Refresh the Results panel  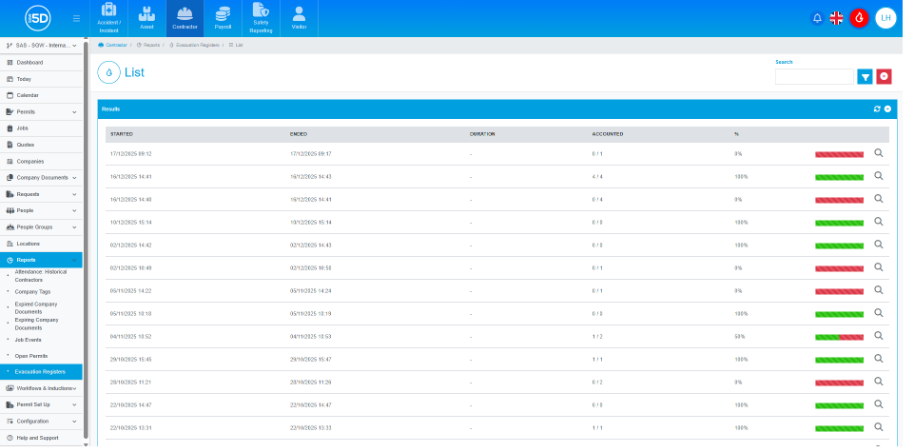(x=877, y=108)
